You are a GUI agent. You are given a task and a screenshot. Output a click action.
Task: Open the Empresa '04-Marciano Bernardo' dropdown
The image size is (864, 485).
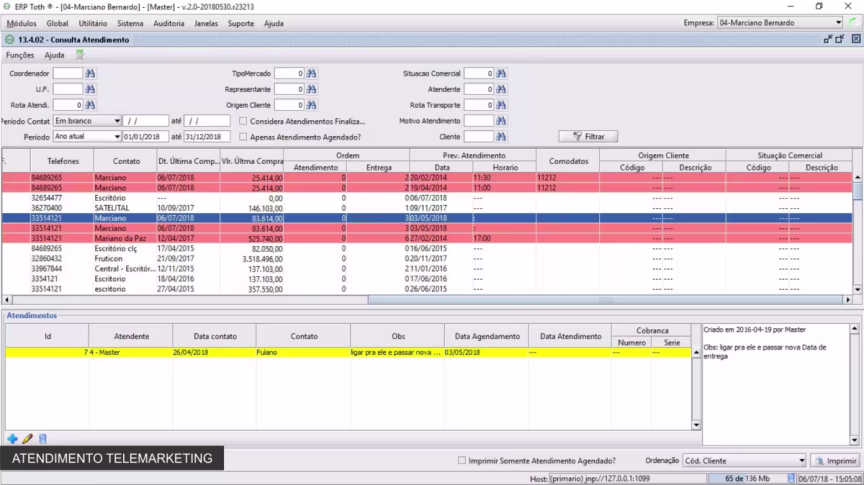pyautogui.click(x=837, y=22)
